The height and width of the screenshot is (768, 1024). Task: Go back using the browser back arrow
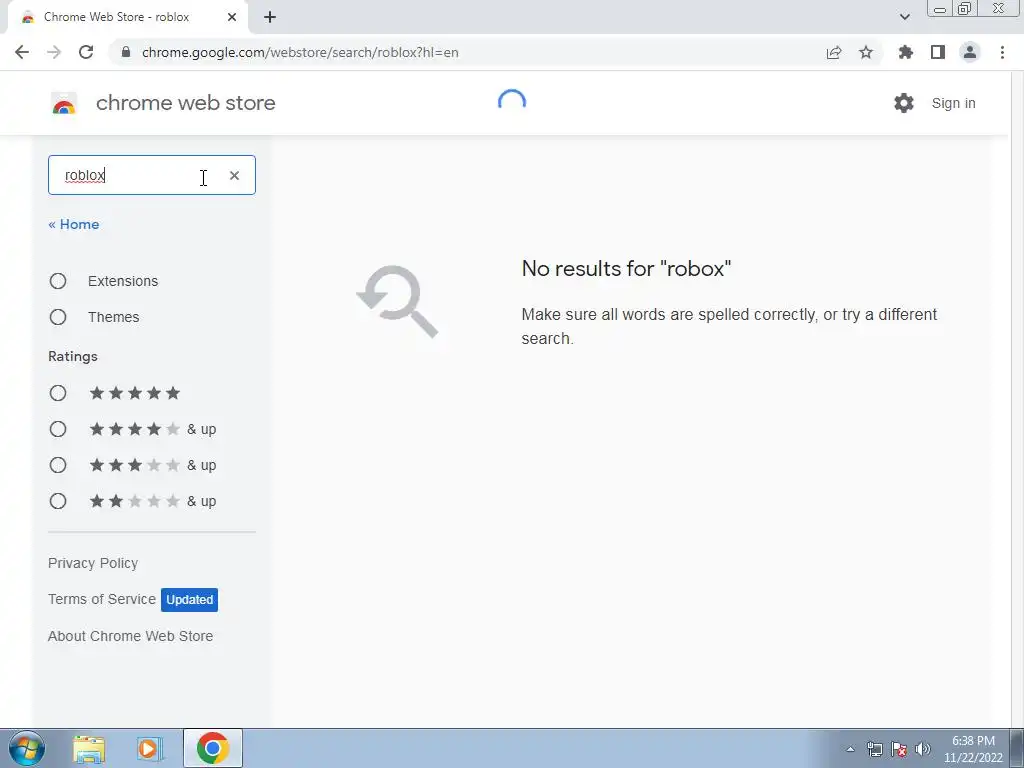click(x=22, y=52)
